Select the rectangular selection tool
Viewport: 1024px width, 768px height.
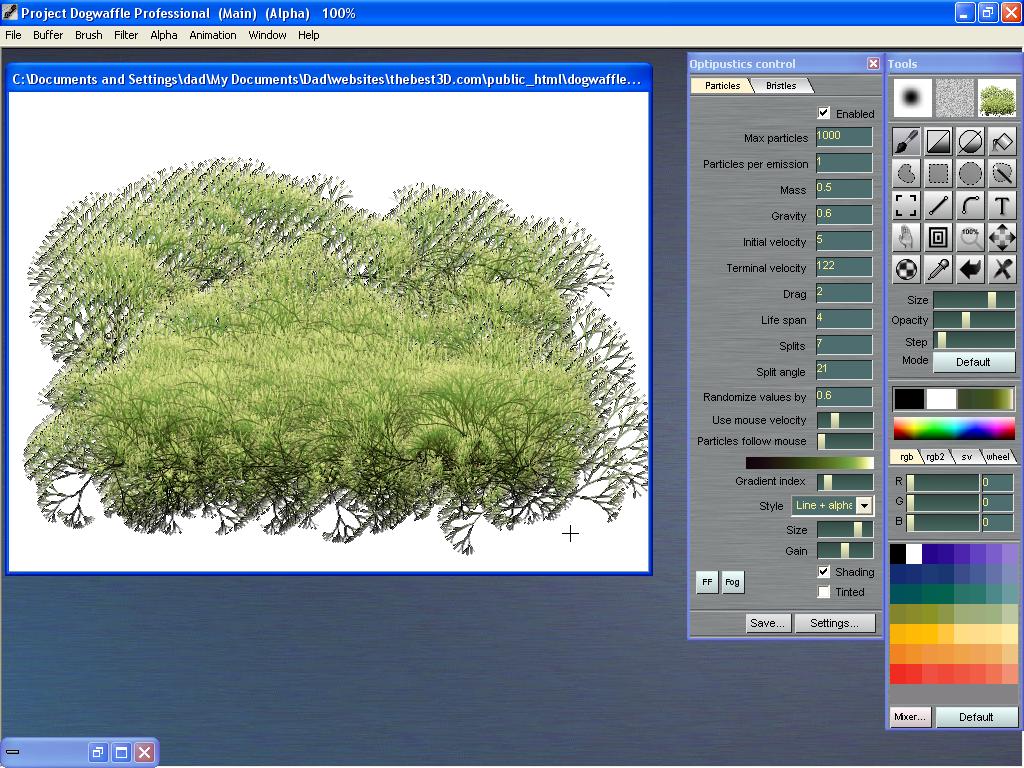(x=938, y=174)
